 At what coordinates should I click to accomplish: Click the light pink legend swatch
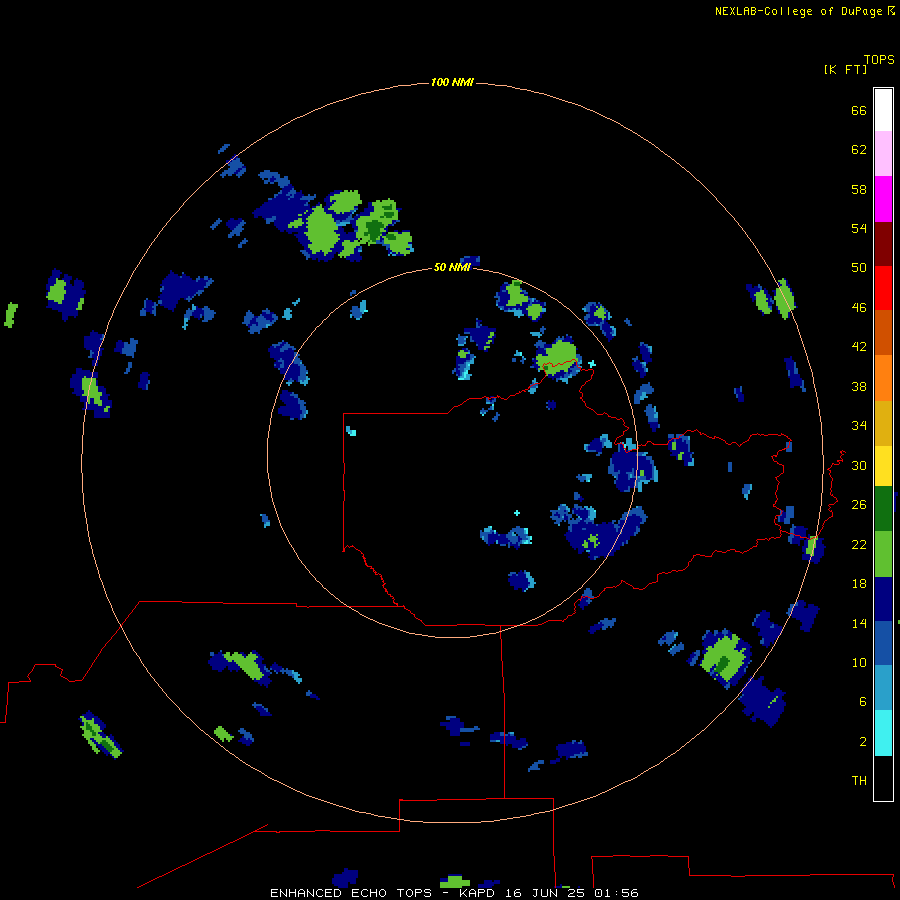pyautogui.click(x=883, y=153)
